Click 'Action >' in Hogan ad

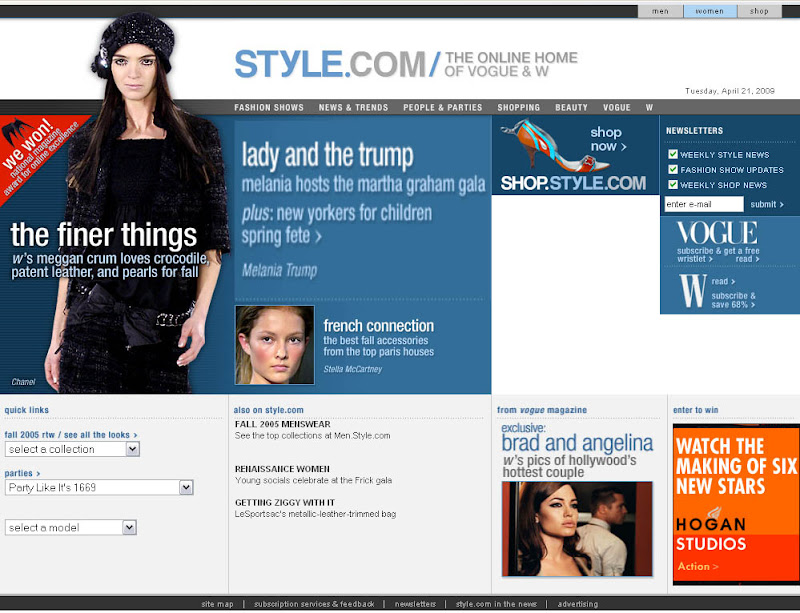point(698,567)
